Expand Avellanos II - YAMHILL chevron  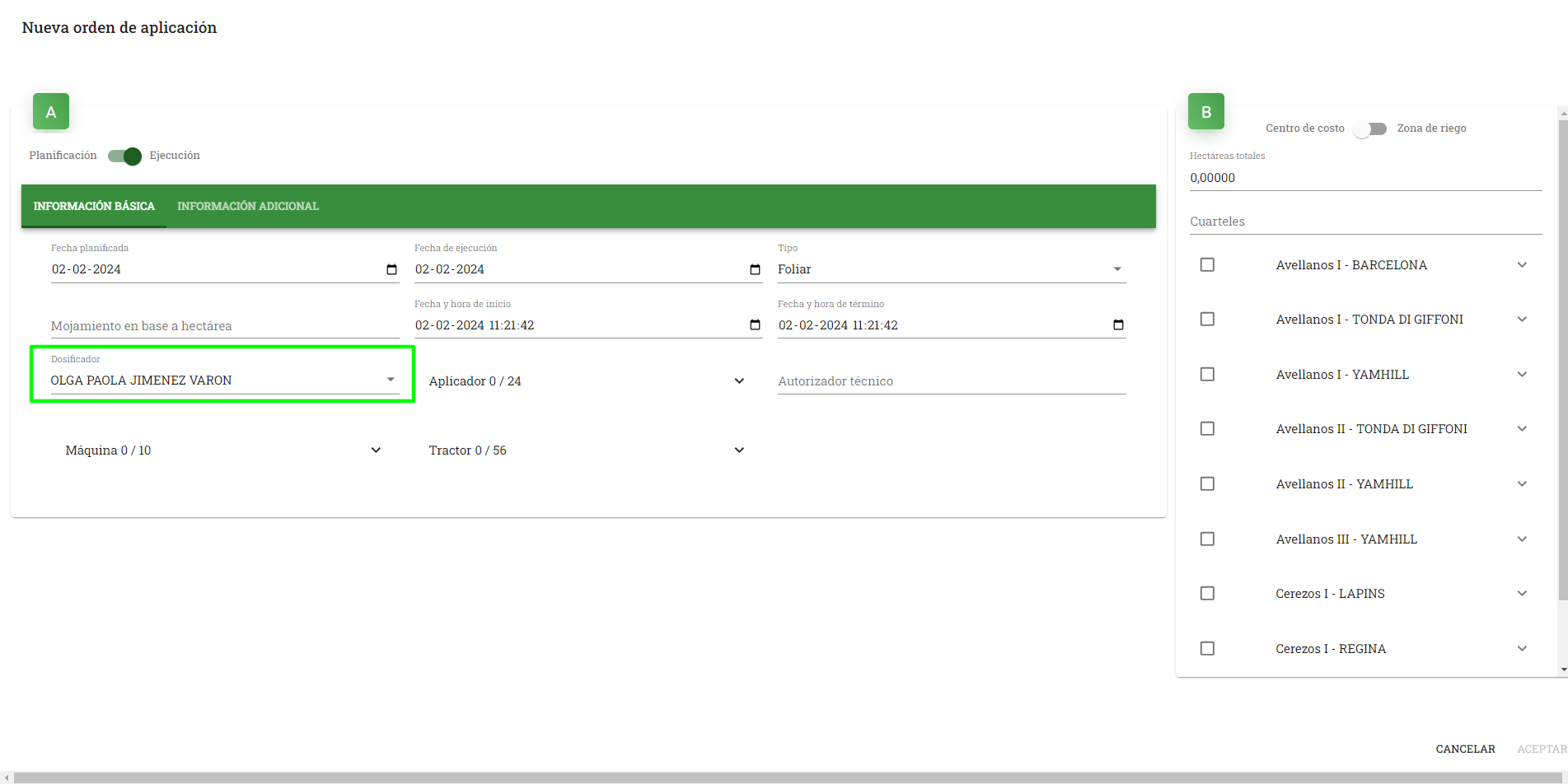point(1522,483)
